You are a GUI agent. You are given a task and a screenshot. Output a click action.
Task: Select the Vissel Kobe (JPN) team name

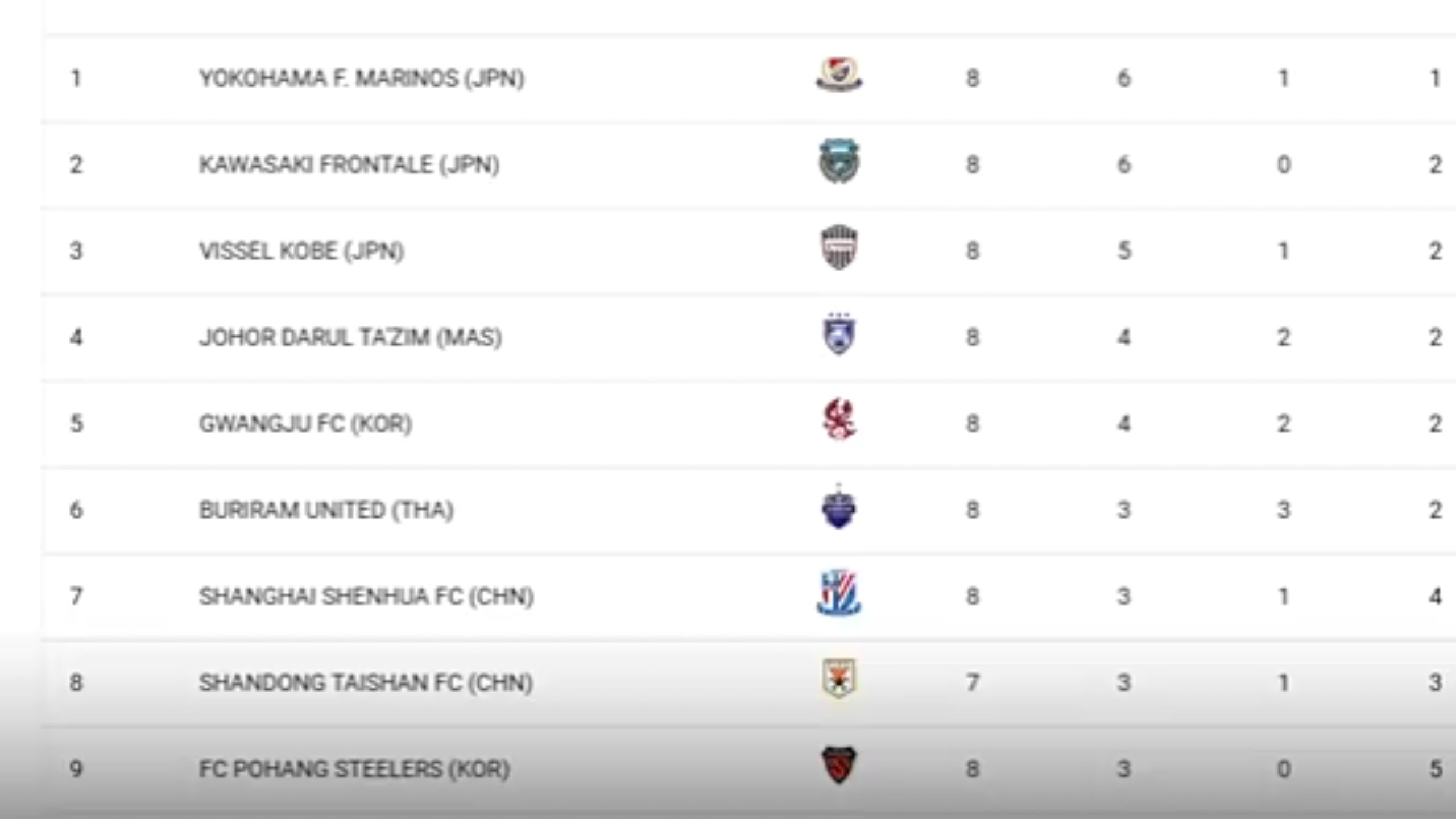pyautogui.click(x=301, y=251)
